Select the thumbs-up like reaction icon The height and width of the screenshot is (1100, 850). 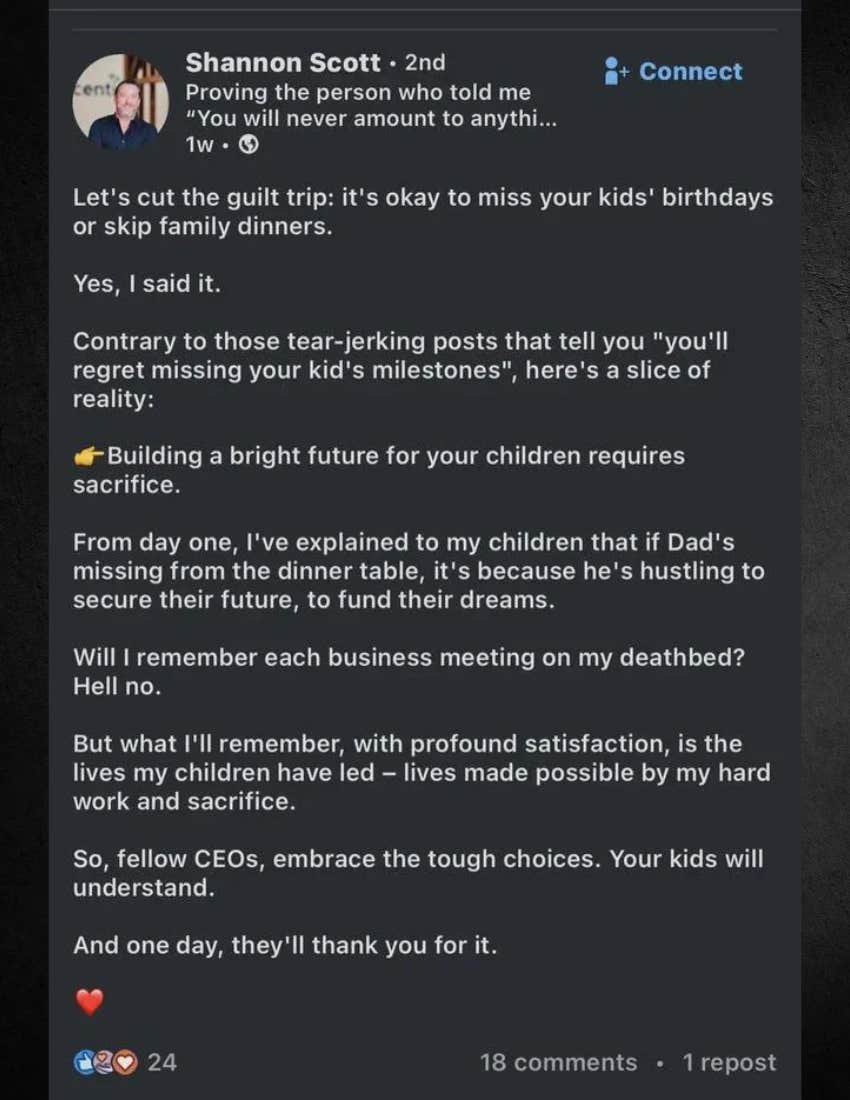(85, 1061)
